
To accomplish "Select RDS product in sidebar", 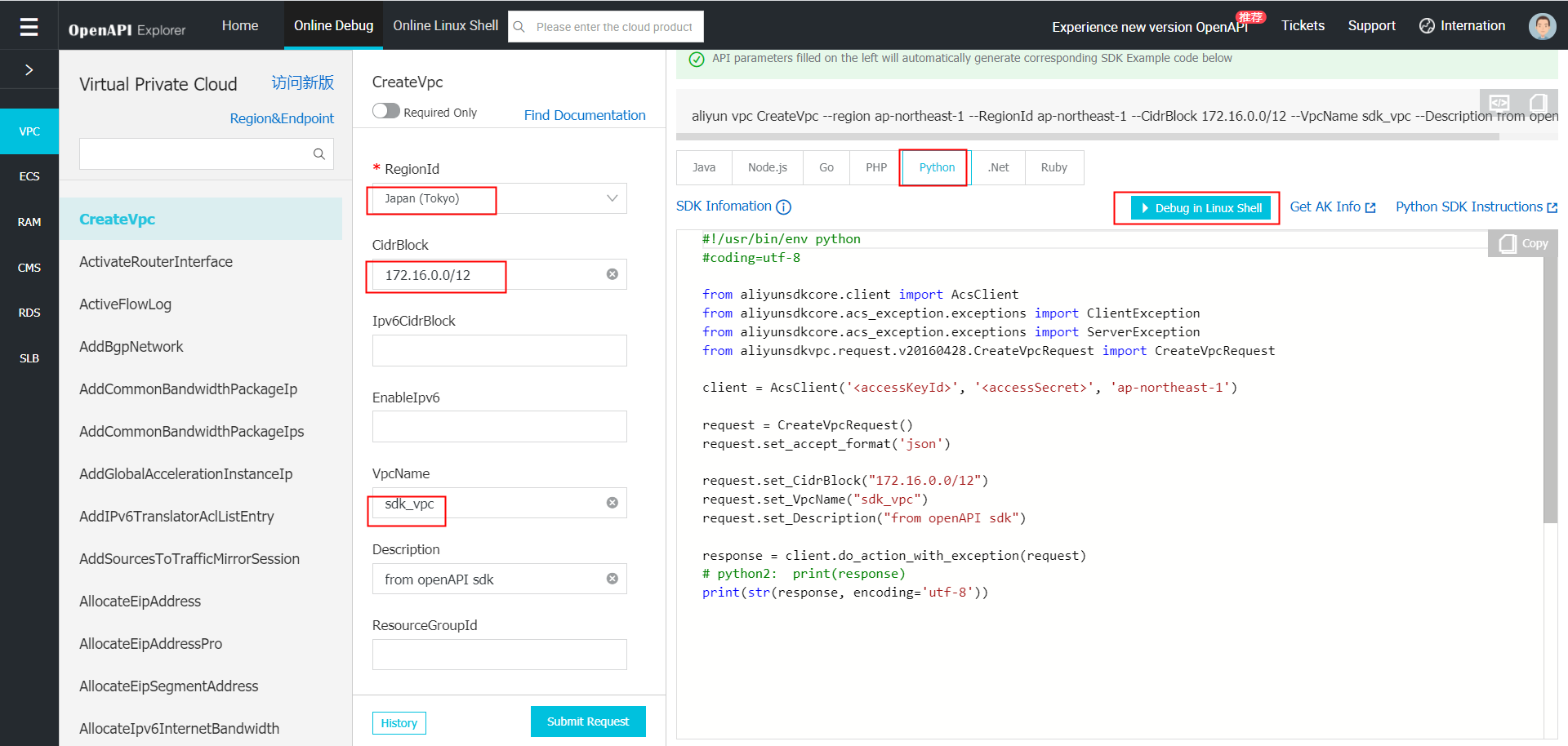I will (x=29, y=313).
